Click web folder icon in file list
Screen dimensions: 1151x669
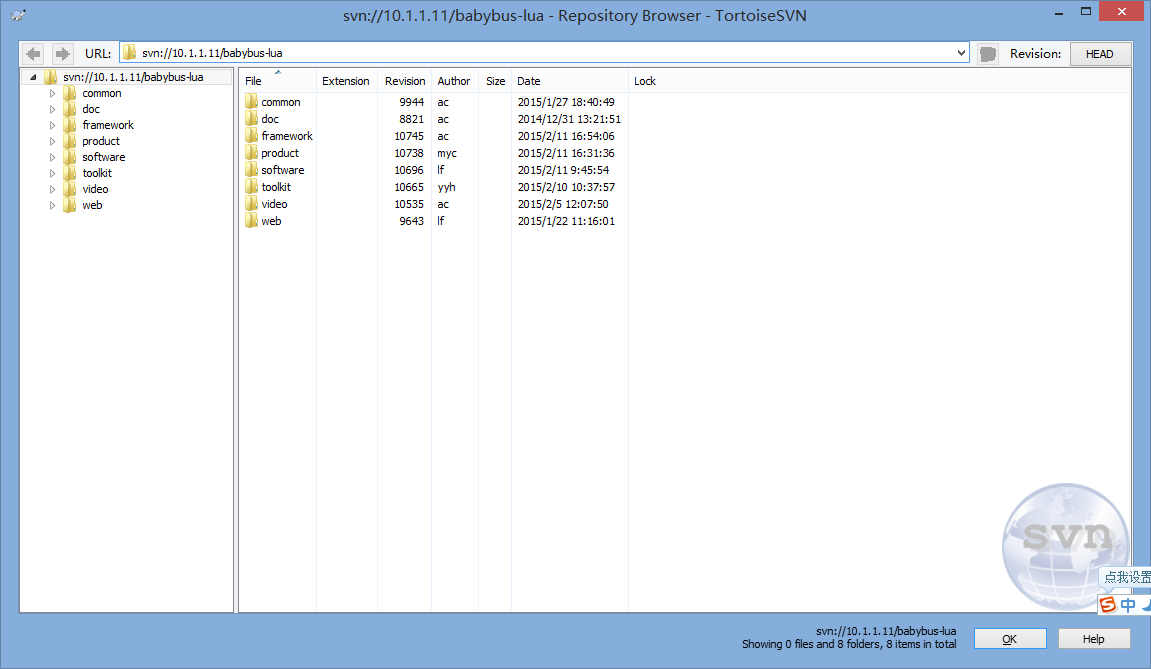(x=252, y=220)
